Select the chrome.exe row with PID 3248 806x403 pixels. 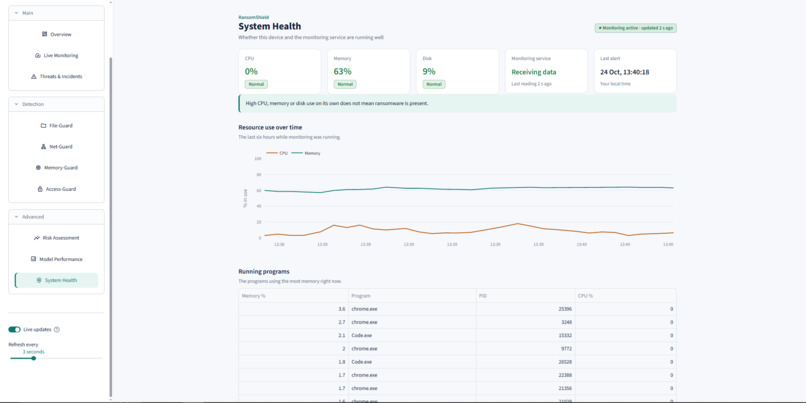(x=457, y=322)
